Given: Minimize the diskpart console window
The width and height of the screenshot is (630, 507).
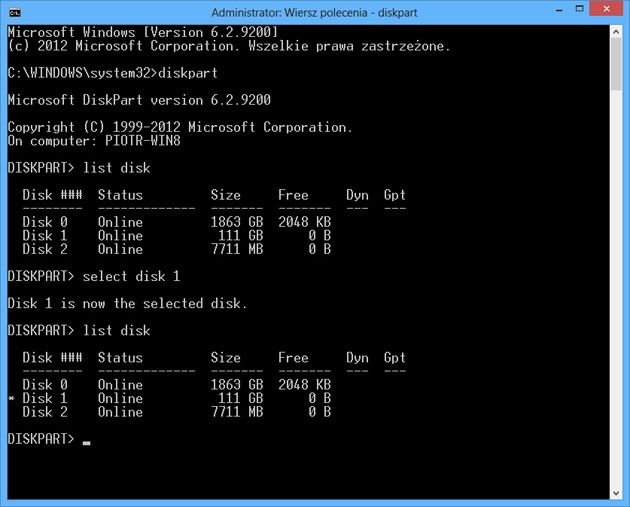Looking at the screenshot, I should coord(559,10).
